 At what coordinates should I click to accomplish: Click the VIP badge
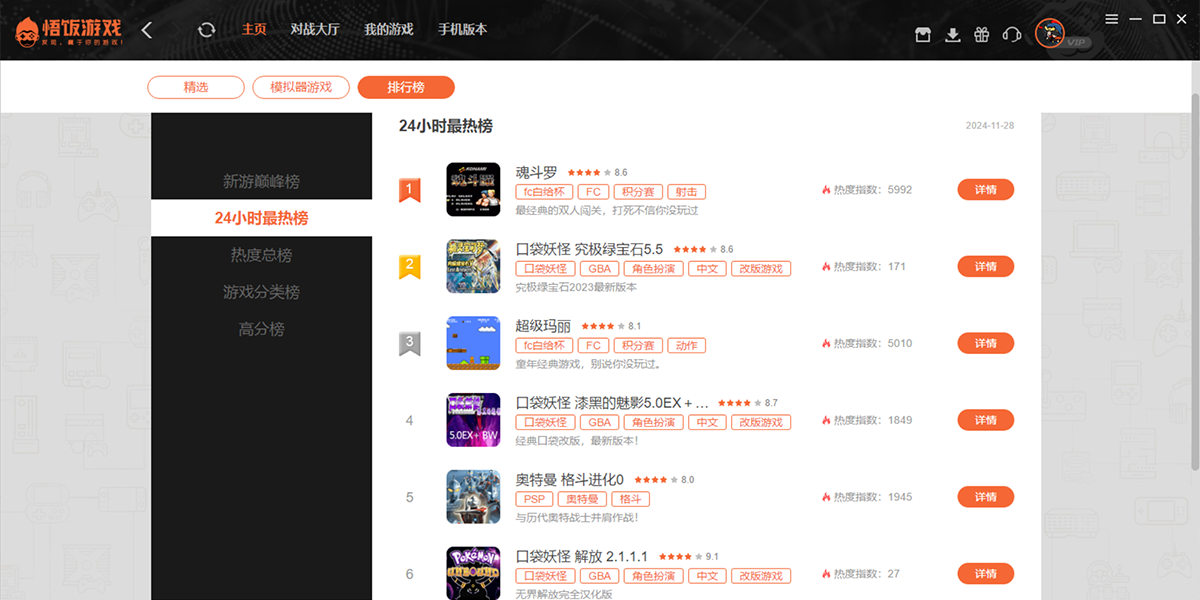point(1077,43)
